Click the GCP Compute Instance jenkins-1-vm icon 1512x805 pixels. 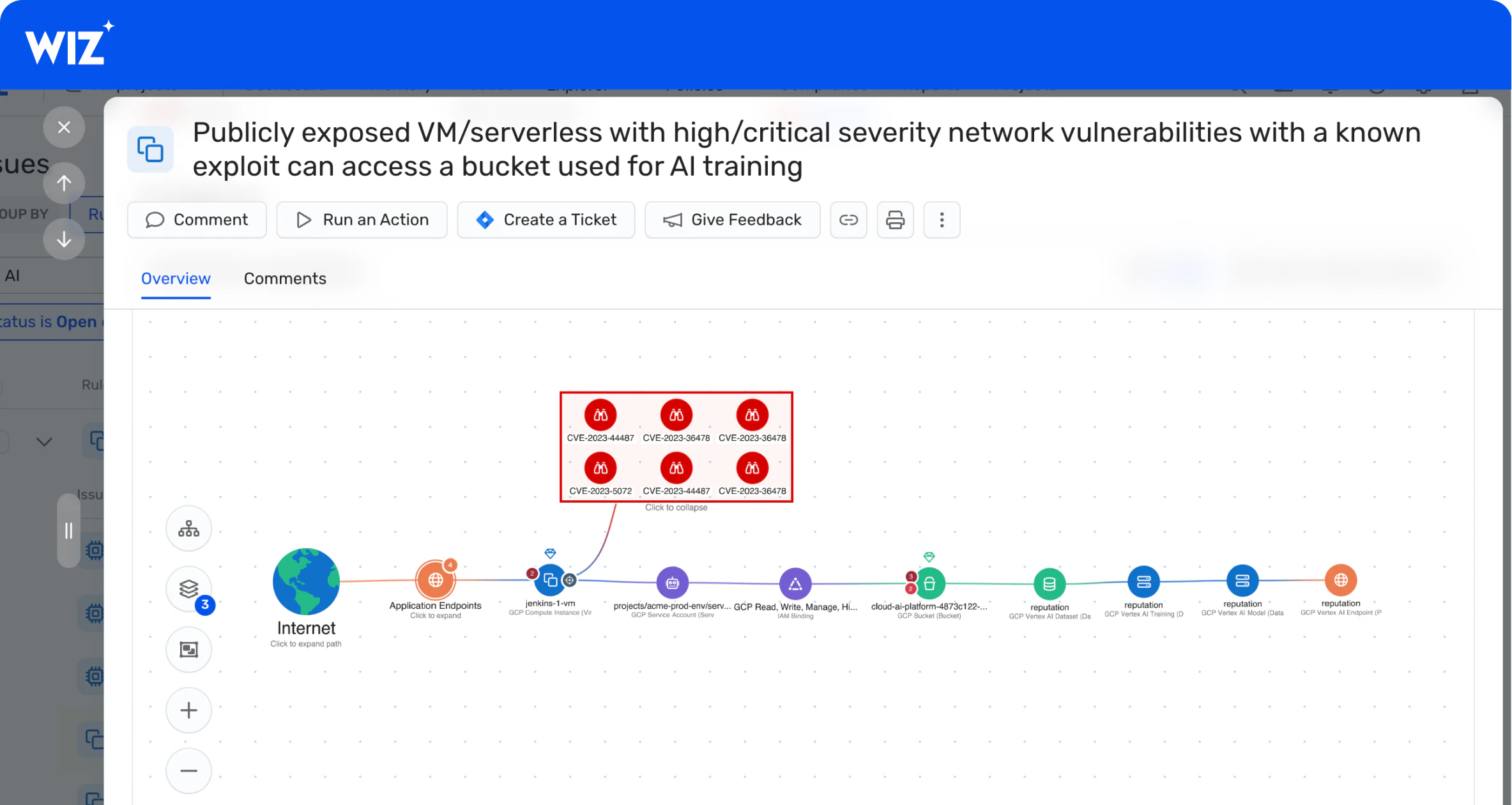coord(552,580)
